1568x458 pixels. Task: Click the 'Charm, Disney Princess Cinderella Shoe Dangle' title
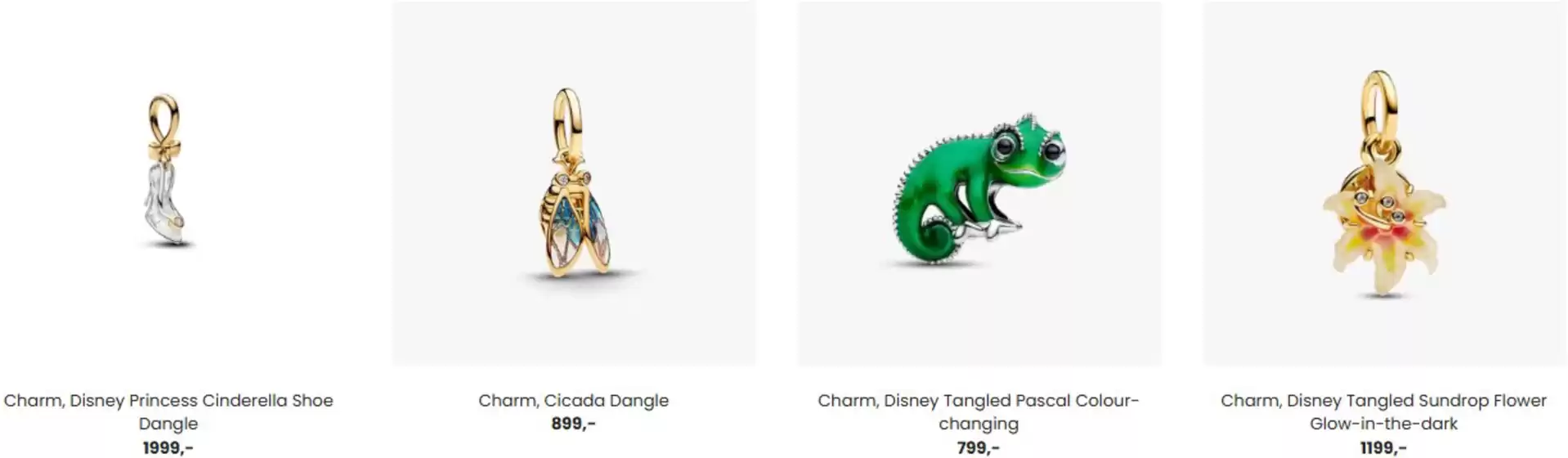[168, 411]
